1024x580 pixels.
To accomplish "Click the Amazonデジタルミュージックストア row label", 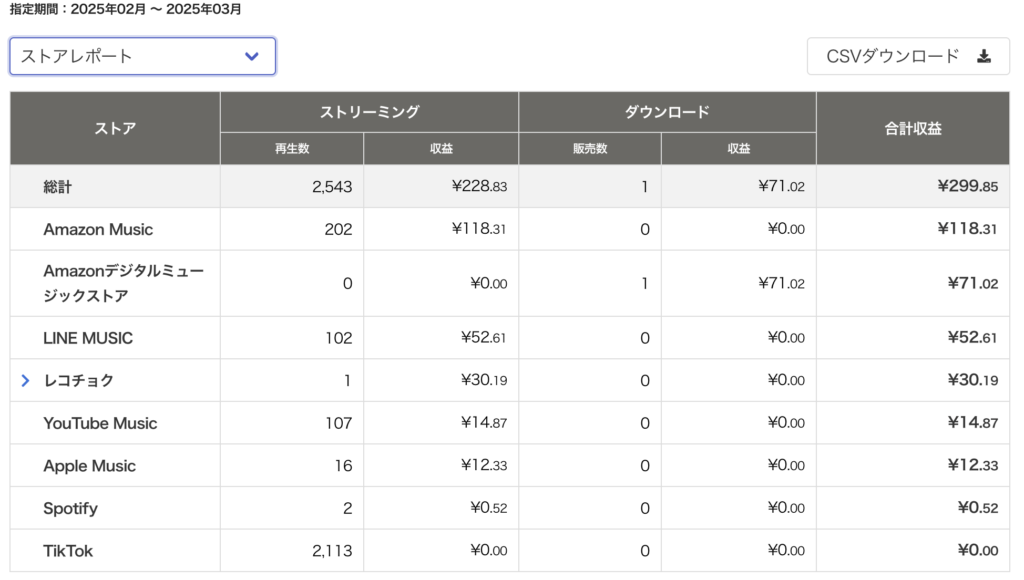I will pyautogui.click(x=123, y=283).
